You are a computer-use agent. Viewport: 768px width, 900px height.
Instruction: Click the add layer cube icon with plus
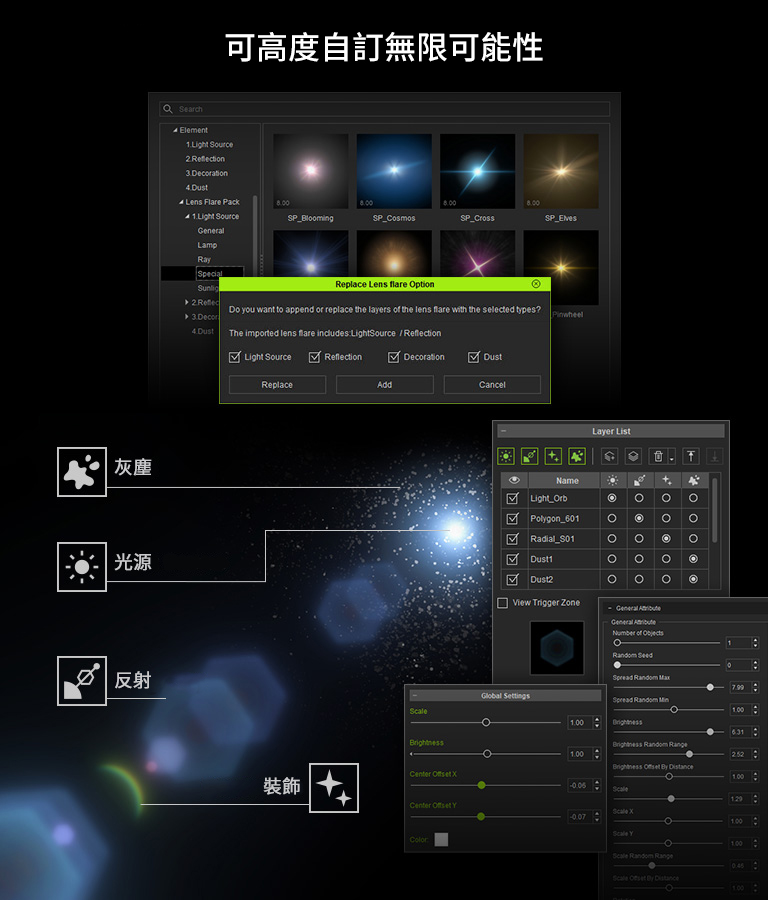point(609,456)
